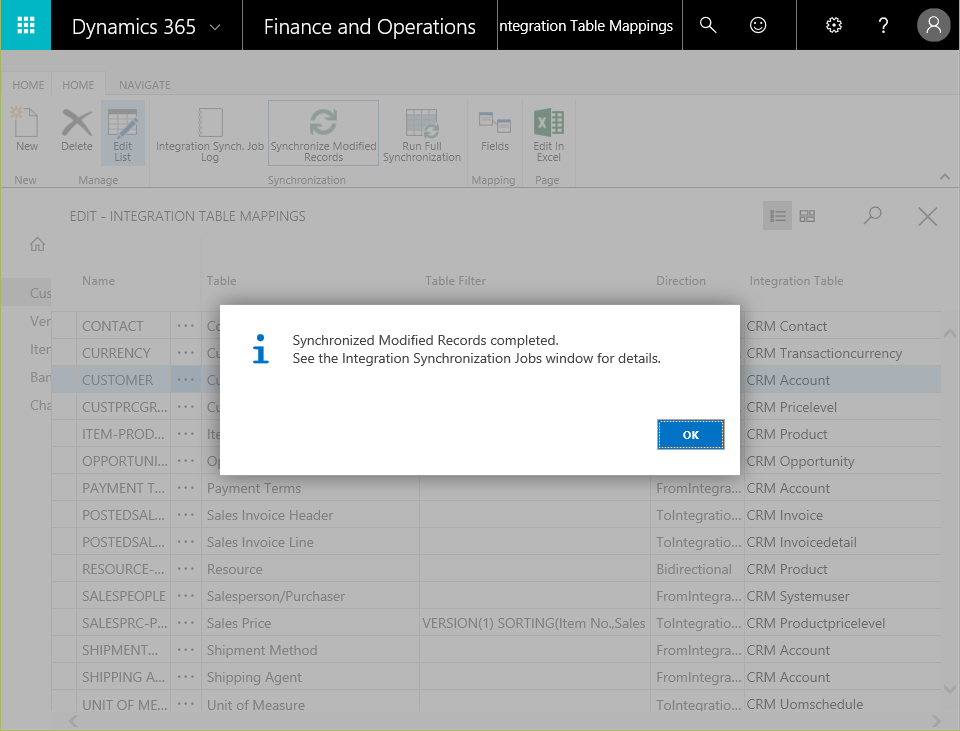Click the Salesperson/Purchaser table cell
Viewport: 960px width, 731px height.
(x=310, y=596)
